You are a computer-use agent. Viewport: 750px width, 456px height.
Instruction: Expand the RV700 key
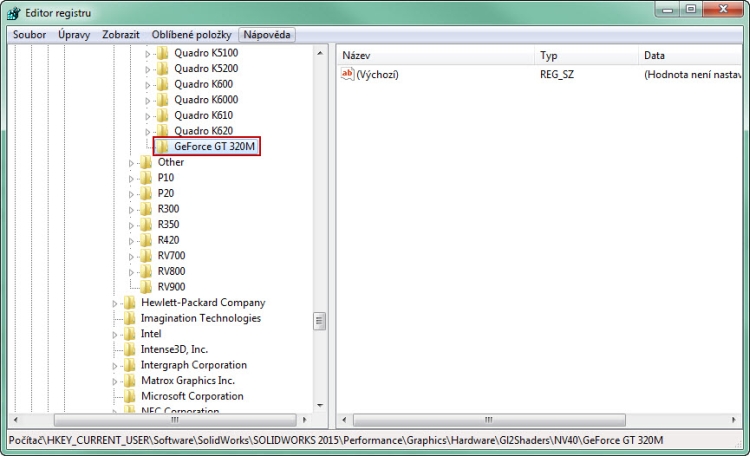tap(131, 256)
